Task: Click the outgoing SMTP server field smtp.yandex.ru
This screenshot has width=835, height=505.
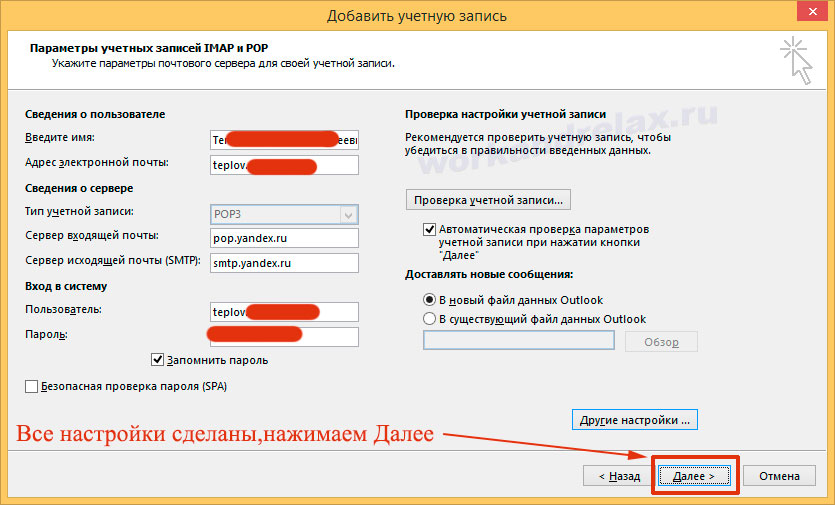Action: (283, 263)
